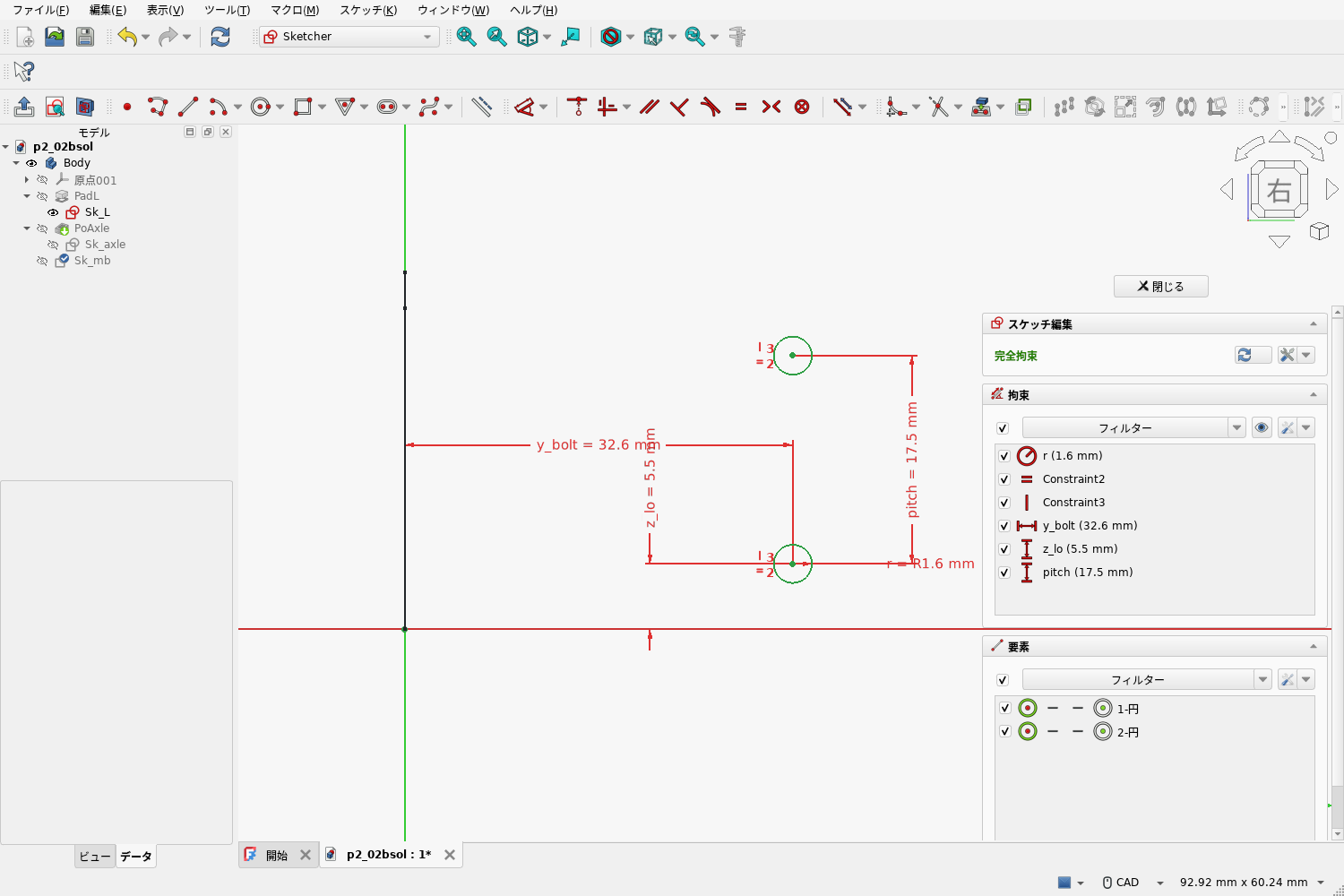Screen dimensions: 1344x896
Task: Apply the symmetric constraint tool
Action: pos(771,107)
